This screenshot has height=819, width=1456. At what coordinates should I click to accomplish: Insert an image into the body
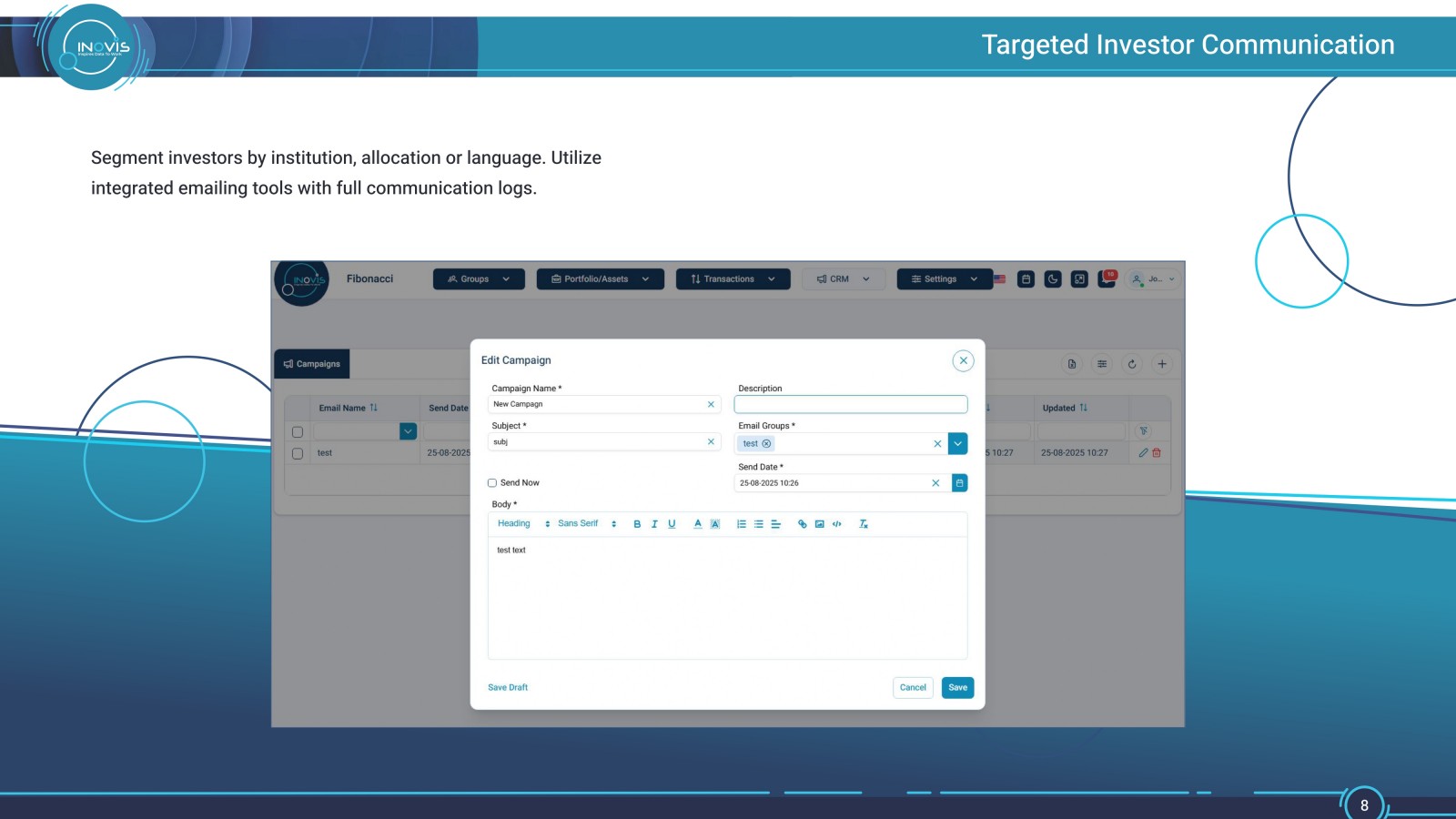click(819, 524)
